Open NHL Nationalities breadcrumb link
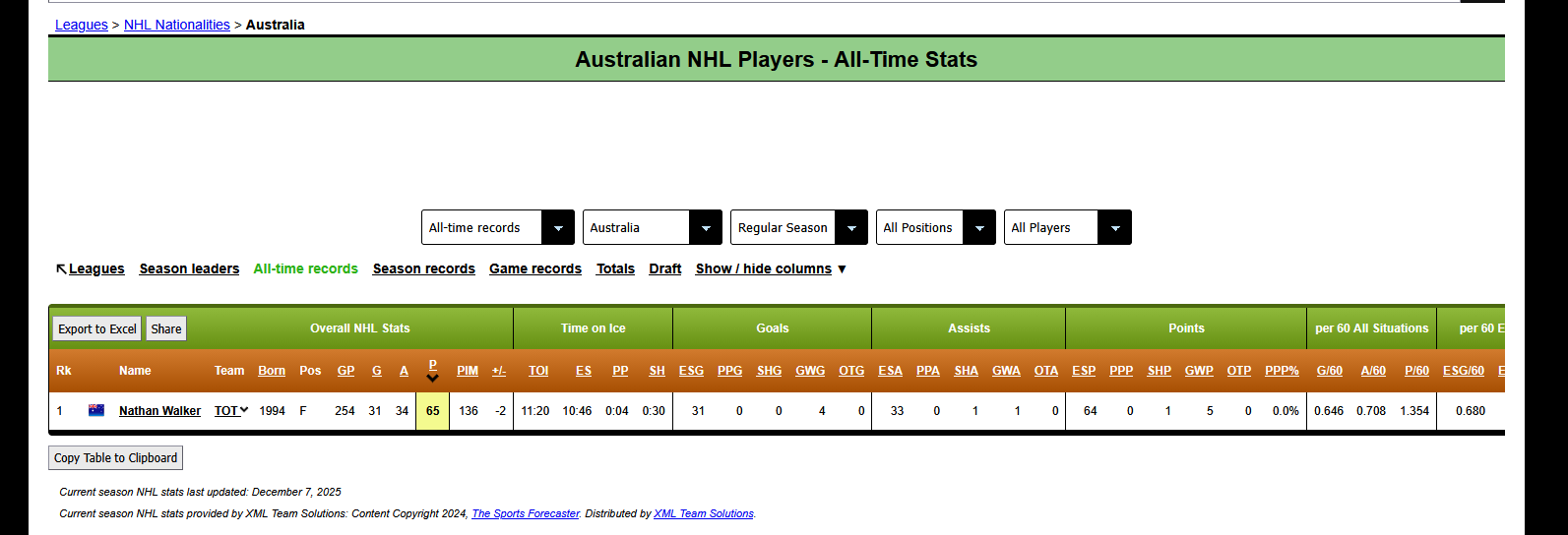The width and height of the screenshot is (1568, 535). pyautogui.click(x=177, y=25)
